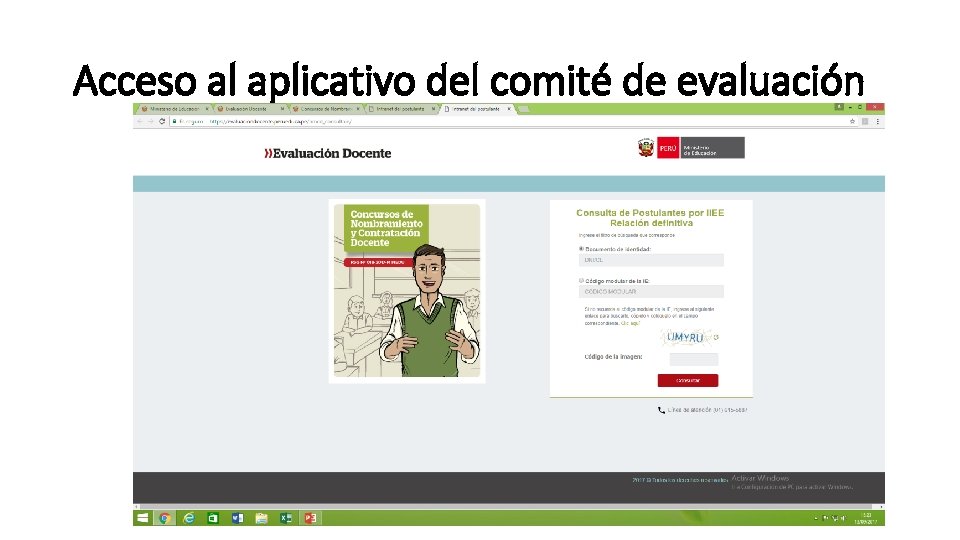Open PowerPoint from the taskbar
Image resolution: width=960 pixels, height=540 pixels.
[x=310, y=518]
